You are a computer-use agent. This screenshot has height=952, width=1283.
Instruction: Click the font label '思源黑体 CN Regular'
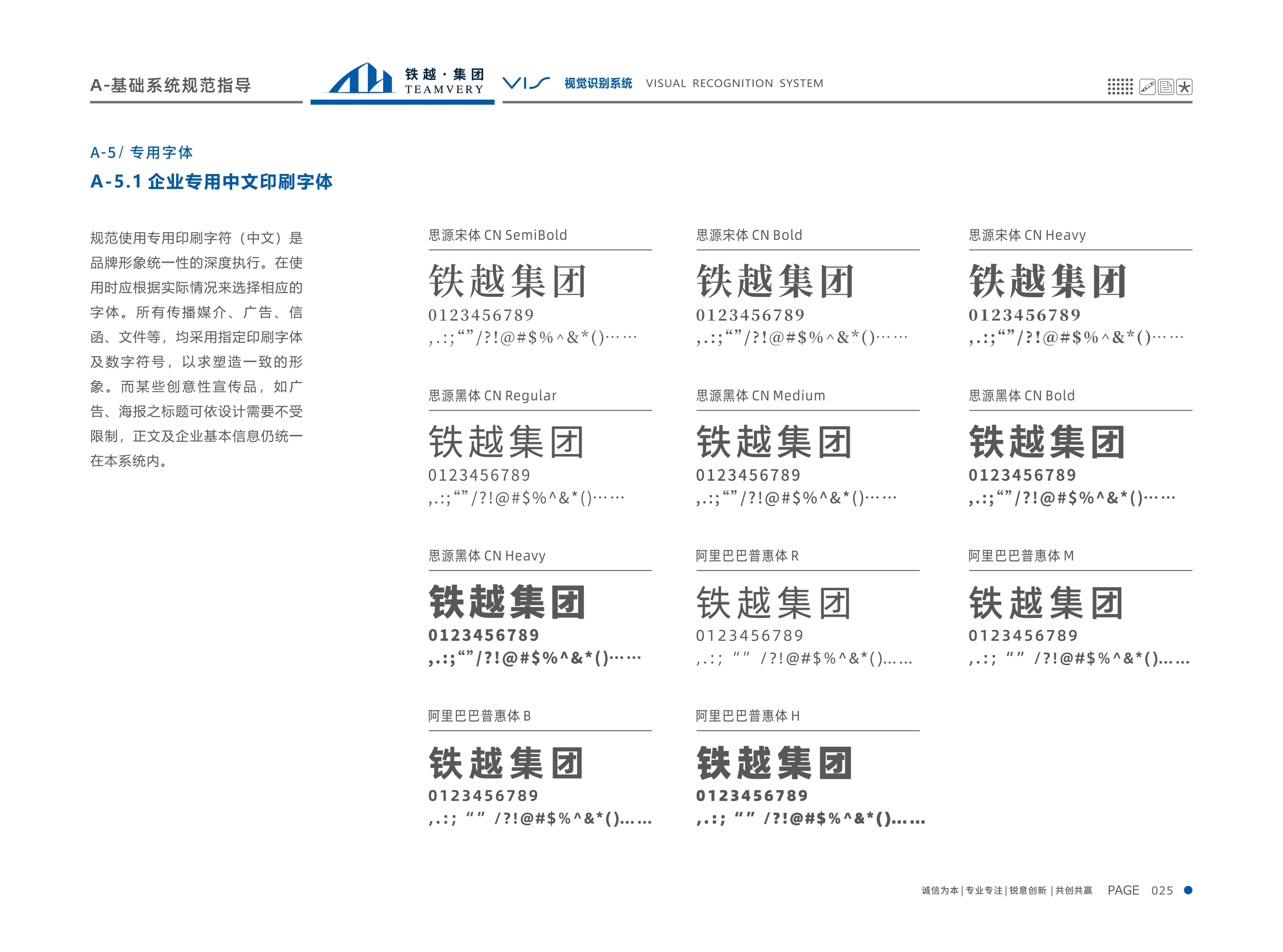click(x=493, y=395)
